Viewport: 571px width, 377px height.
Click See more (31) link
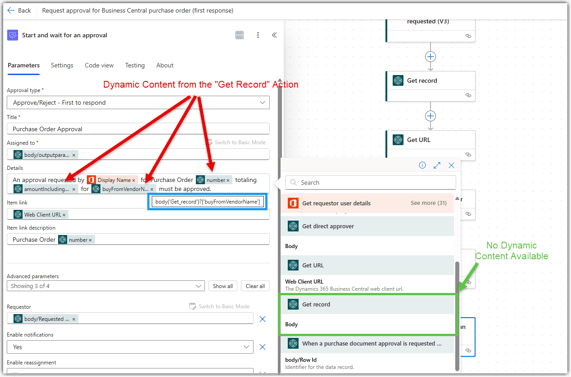(x=429, y=203)
